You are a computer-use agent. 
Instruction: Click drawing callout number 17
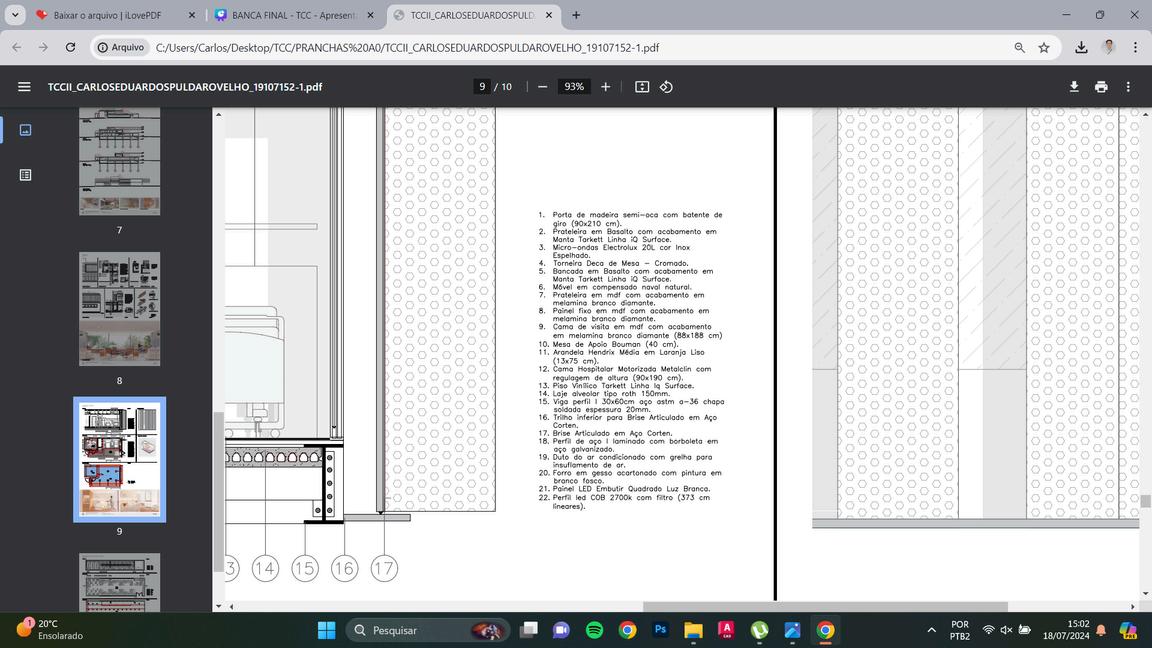pyautogui.click(x=384, y=568)
